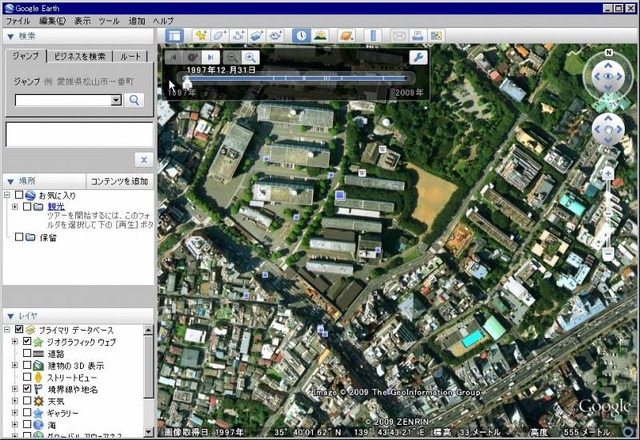Open the search input dropdown arrow
This screenshot has width=640, height=440.
coord(116,100)
